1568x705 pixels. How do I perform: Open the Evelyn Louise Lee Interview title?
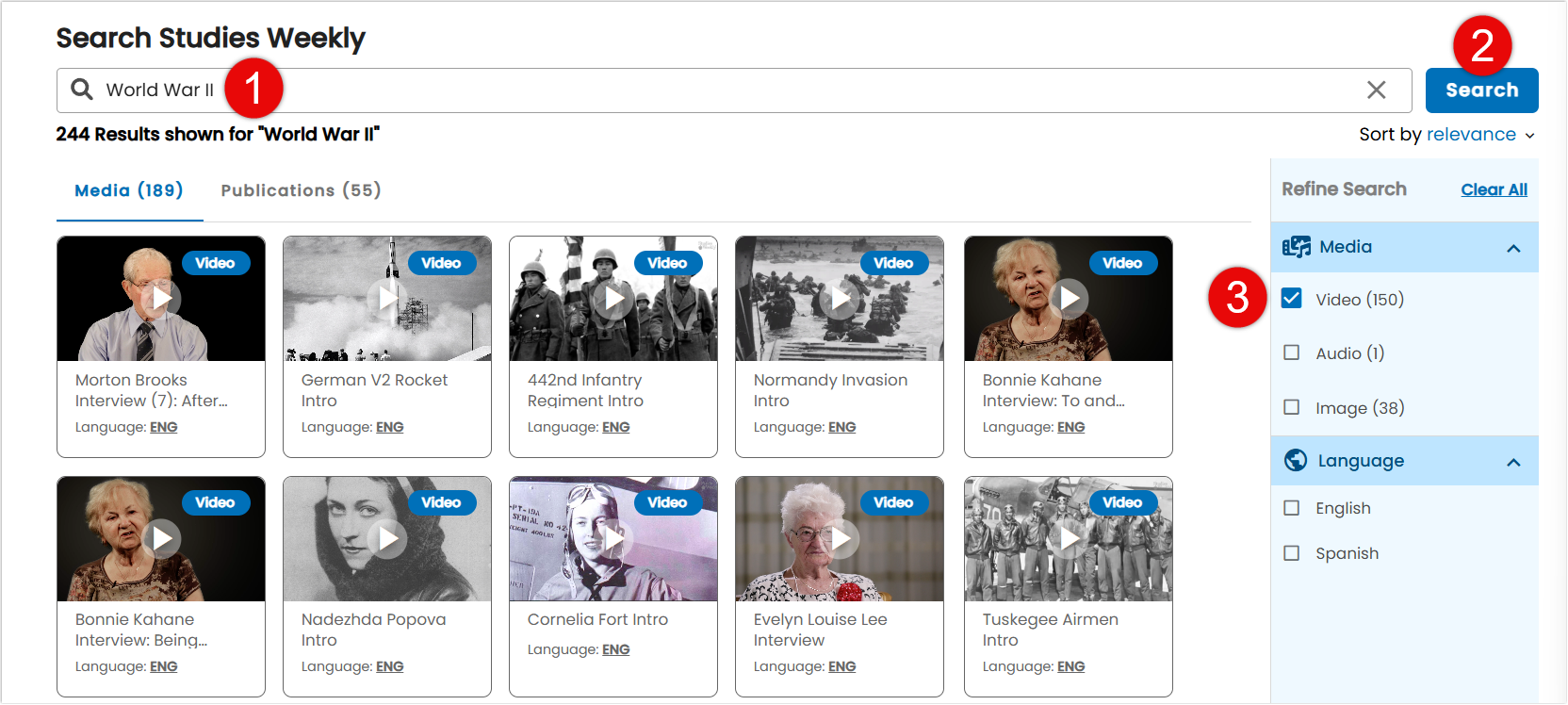click(820, 630)
